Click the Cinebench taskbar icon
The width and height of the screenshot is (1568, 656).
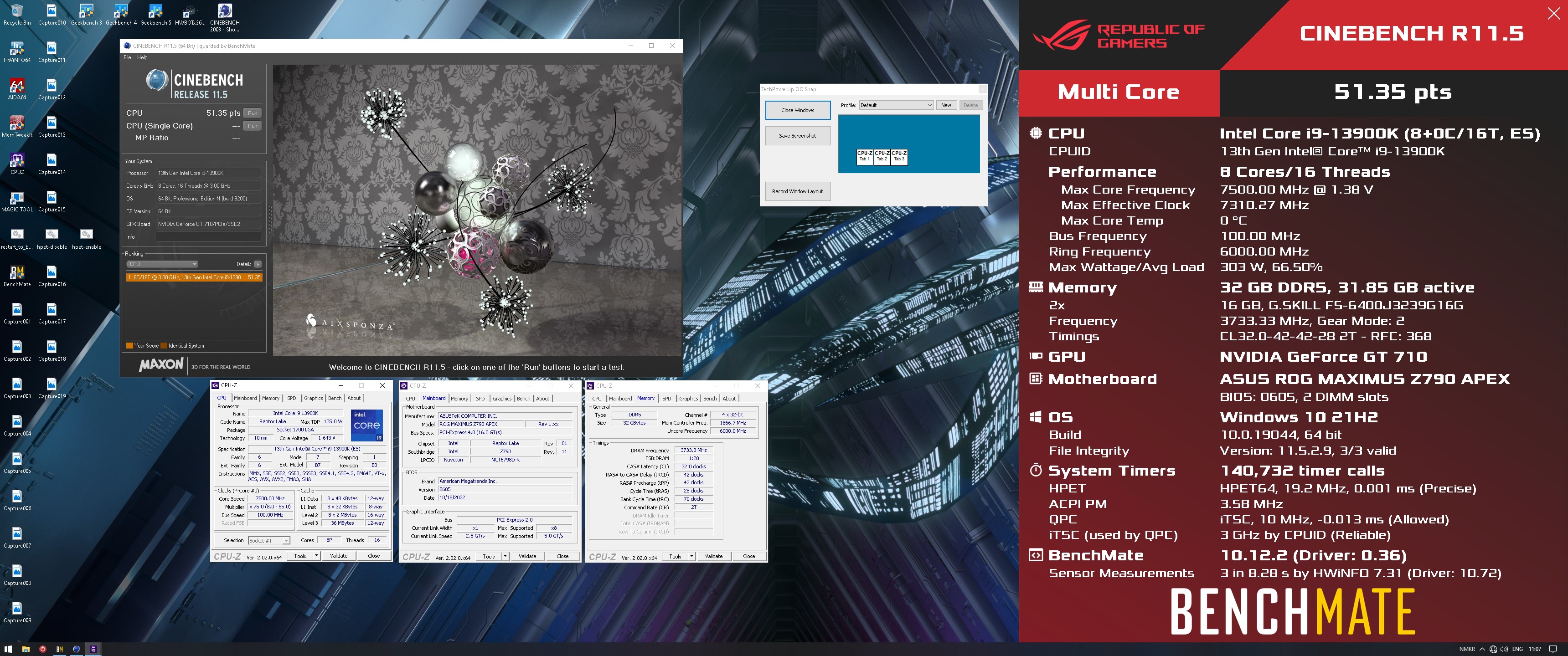pos(76,649)
